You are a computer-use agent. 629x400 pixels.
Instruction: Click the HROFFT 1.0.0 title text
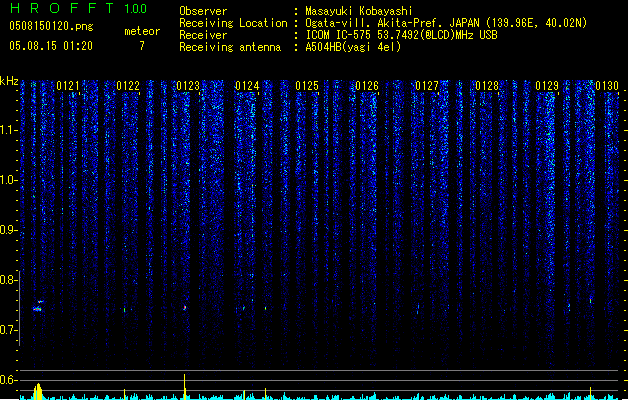(x=79, y=8)
